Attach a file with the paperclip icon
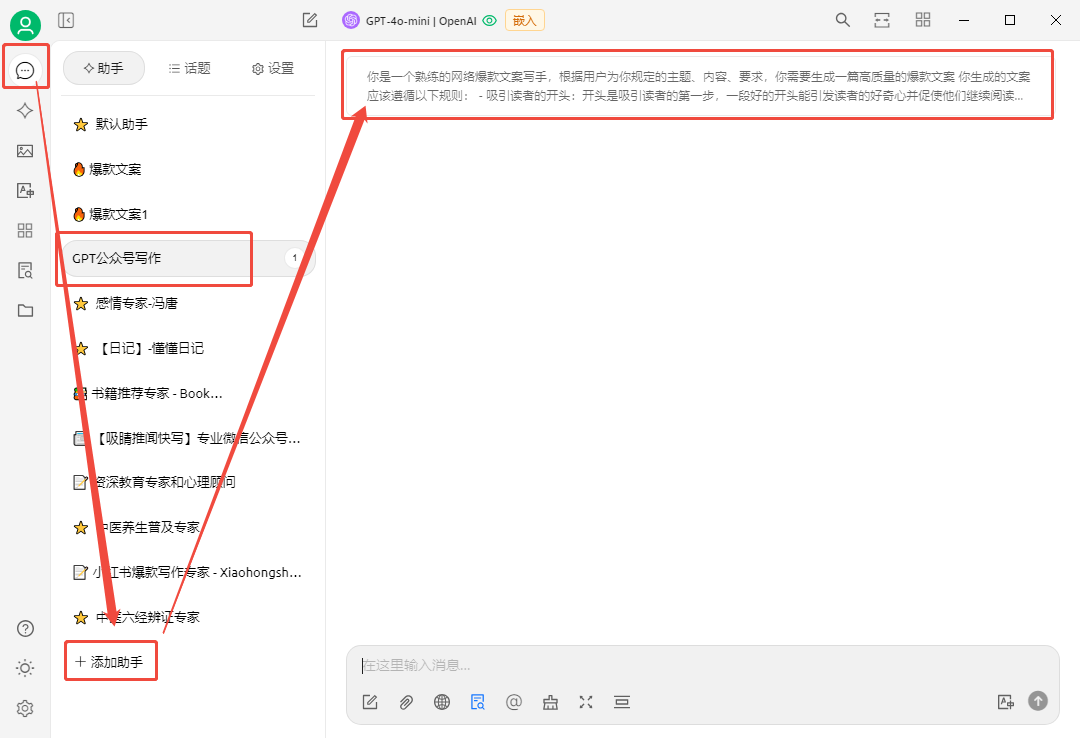The image size is (1080, 738). pyautogui.click(x=406, y=702)
